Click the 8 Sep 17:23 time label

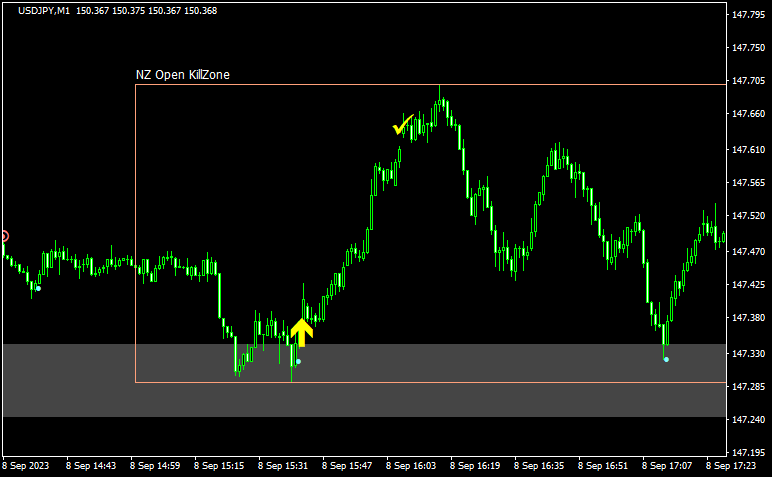click(732, 466)
